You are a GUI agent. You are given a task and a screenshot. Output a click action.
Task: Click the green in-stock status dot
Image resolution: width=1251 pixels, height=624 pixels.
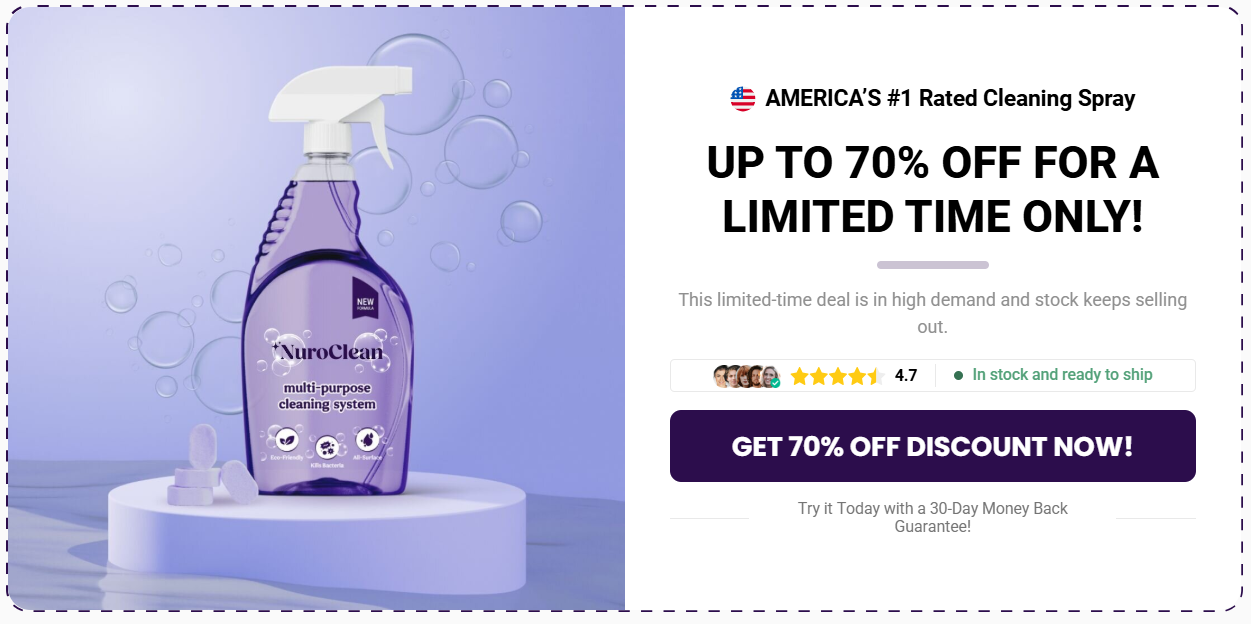[x=958, y=375]
